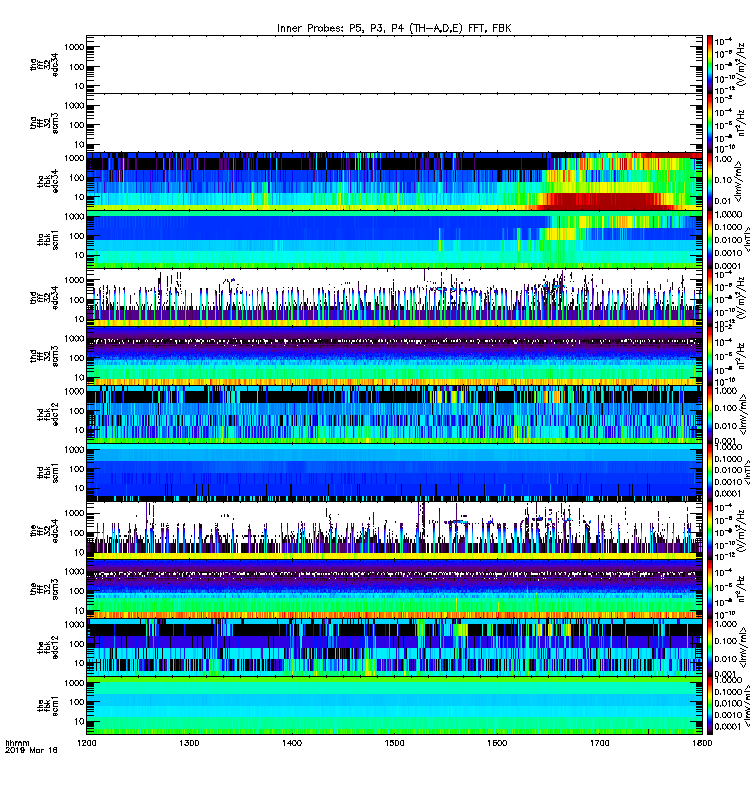The height and width of the screenshot is (800, 750).
Task: Select the 'thd fbk edc12' panel label
Action: pyautogui.click(x=48, y=414)
